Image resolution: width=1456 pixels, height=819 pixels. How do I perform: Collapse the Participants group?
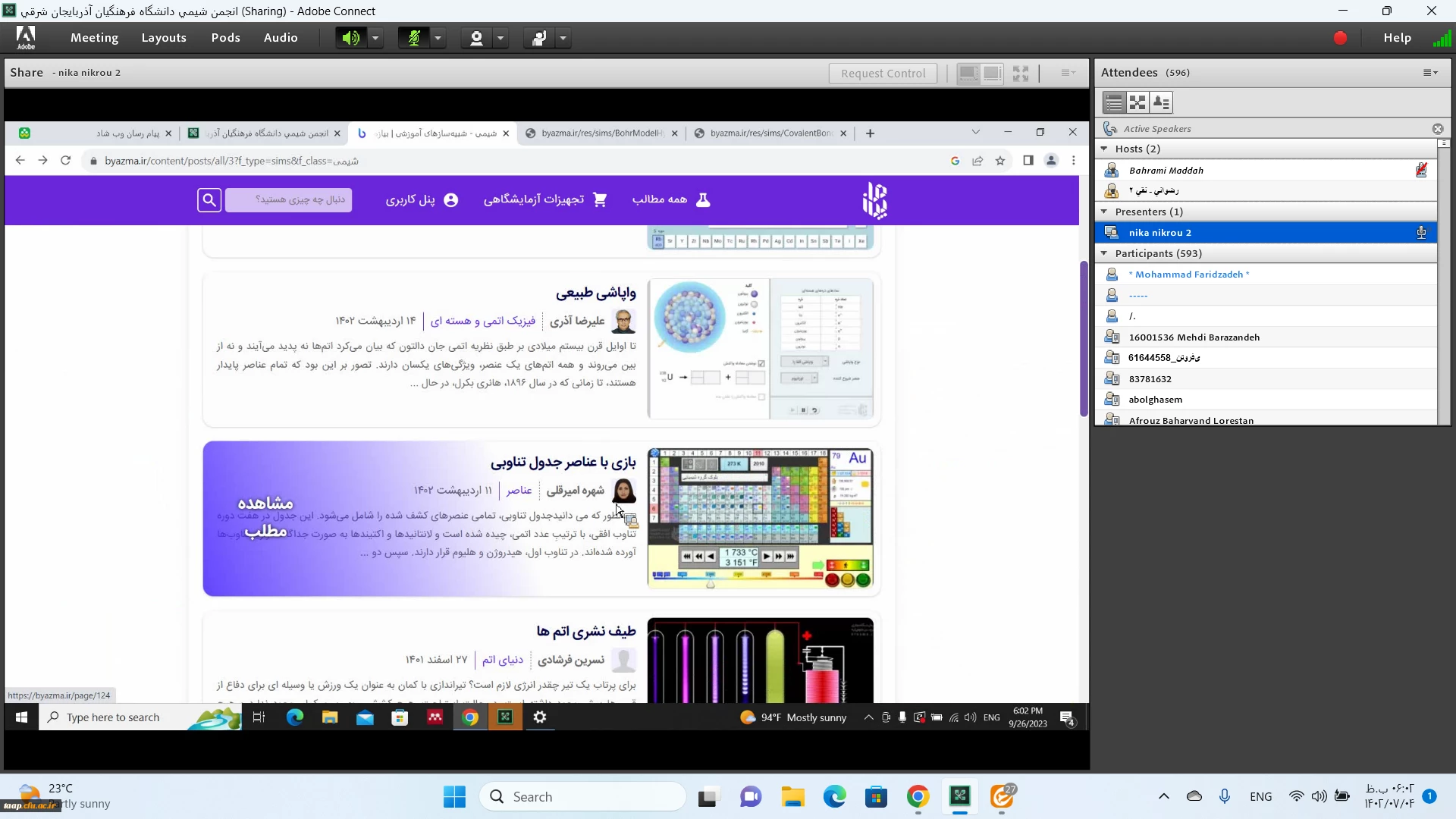click(x=1104, y=253)
